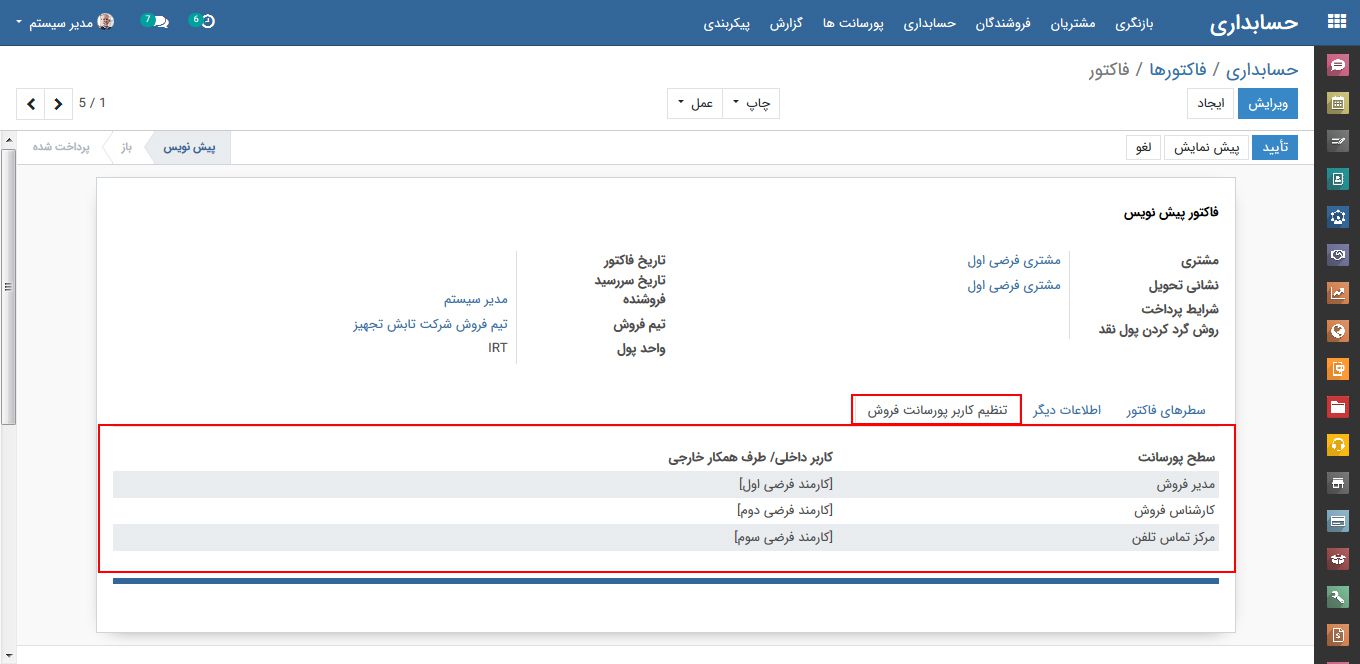The height and width of the screenshot is (664, 1360).
Task: Open the حسابداری top menu item
Action: pyautogui.click(x=930, y=22)
